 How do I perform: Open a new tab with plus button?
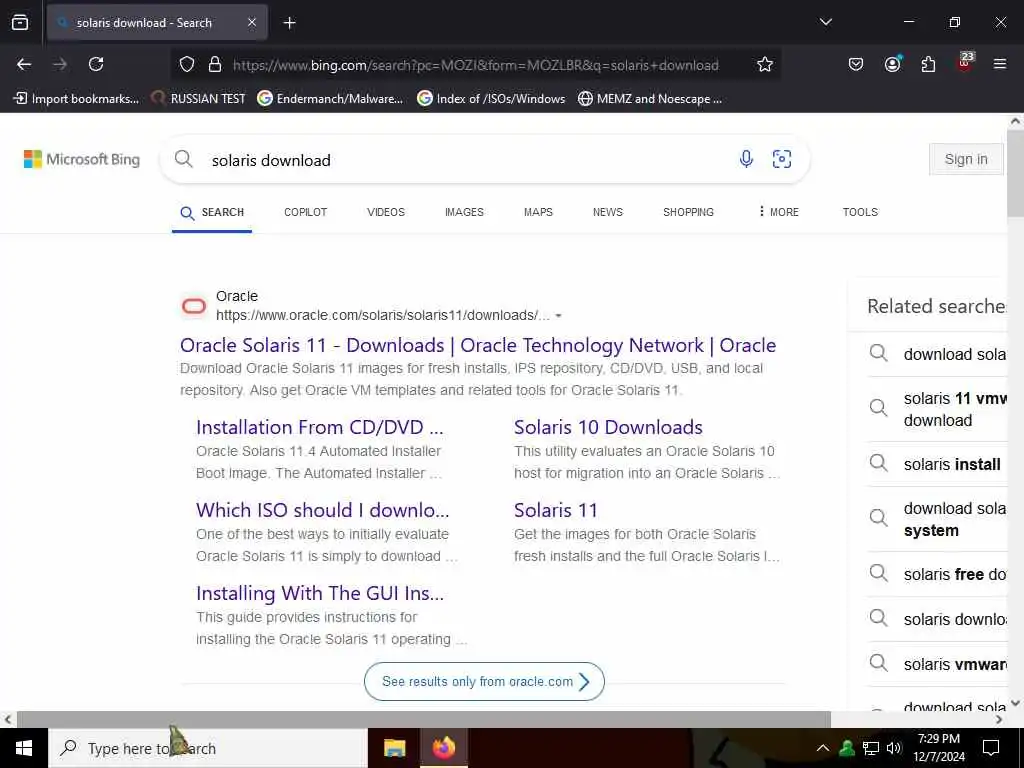pos(289,23)
